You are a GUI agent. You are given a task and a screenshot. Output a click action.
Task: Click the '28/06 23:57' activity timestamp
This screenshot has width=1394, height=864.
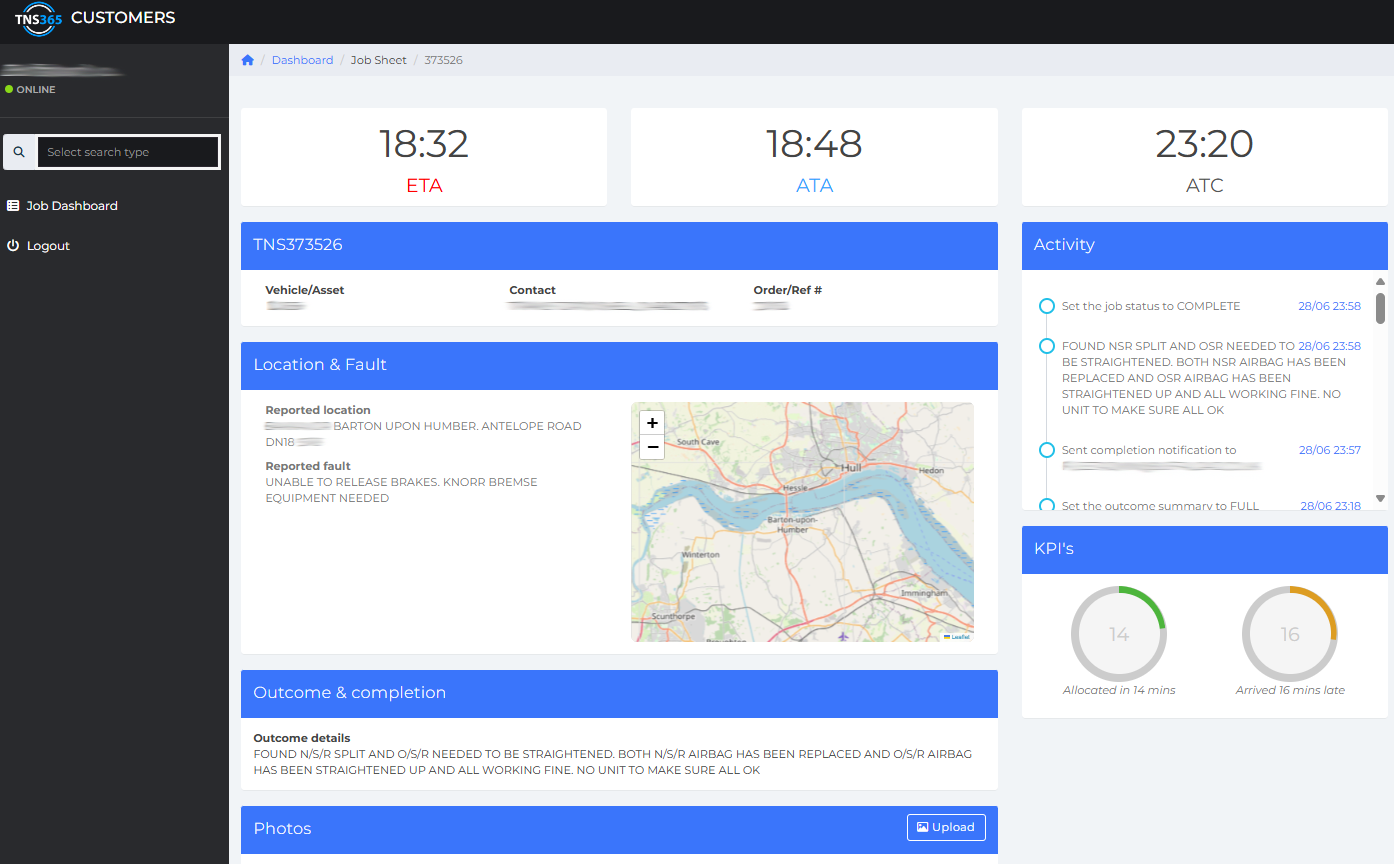tap(1330, 450)
